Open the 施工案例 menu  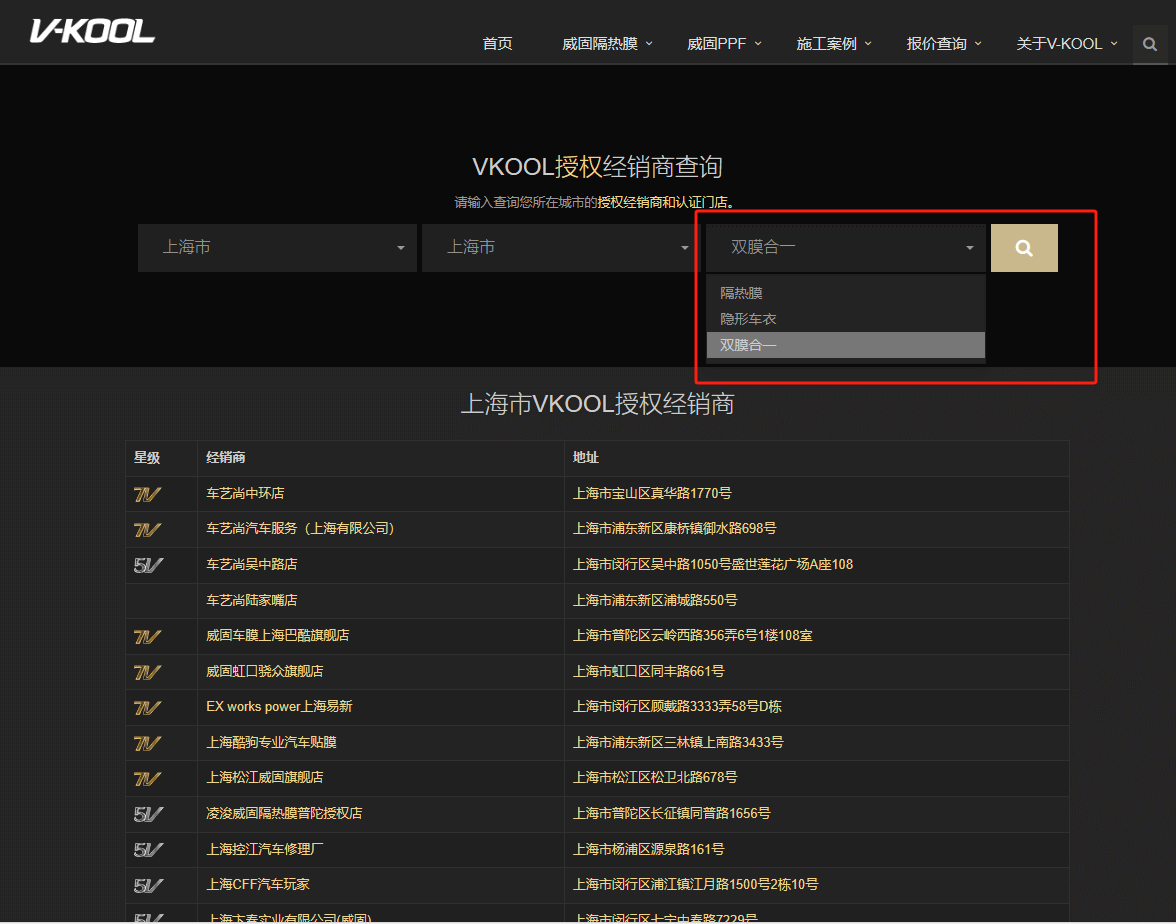coord(833,44)
